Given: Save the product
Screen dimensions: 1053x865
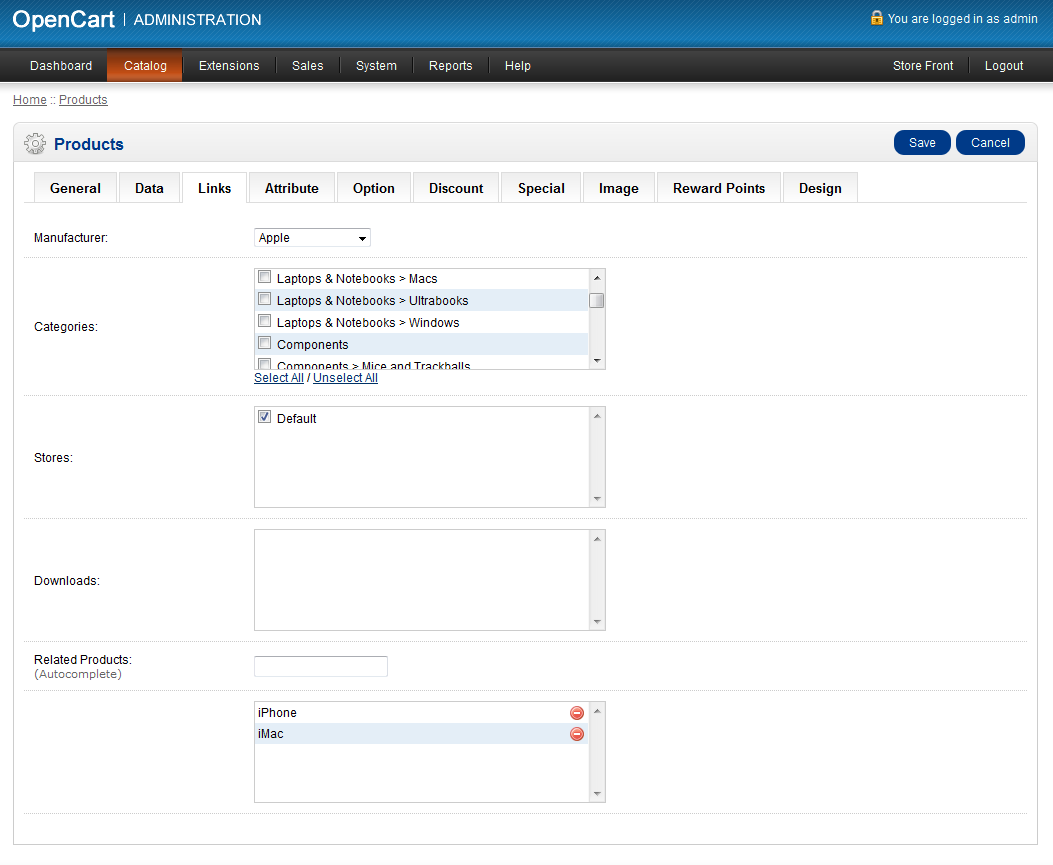Looking at the screenshot, I should pyautogui.click(x=922, y=143).
